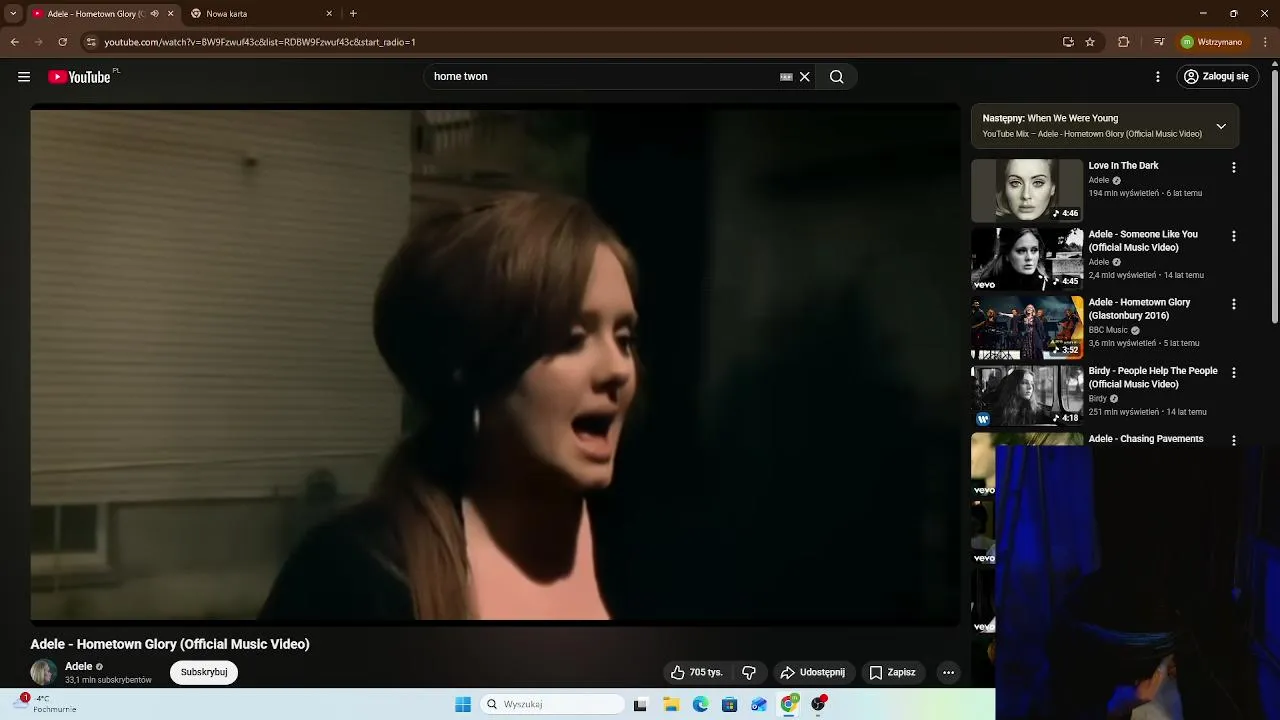
Task: Switch to the Adele Hometown Glory tab
Action: pos(96,14)
